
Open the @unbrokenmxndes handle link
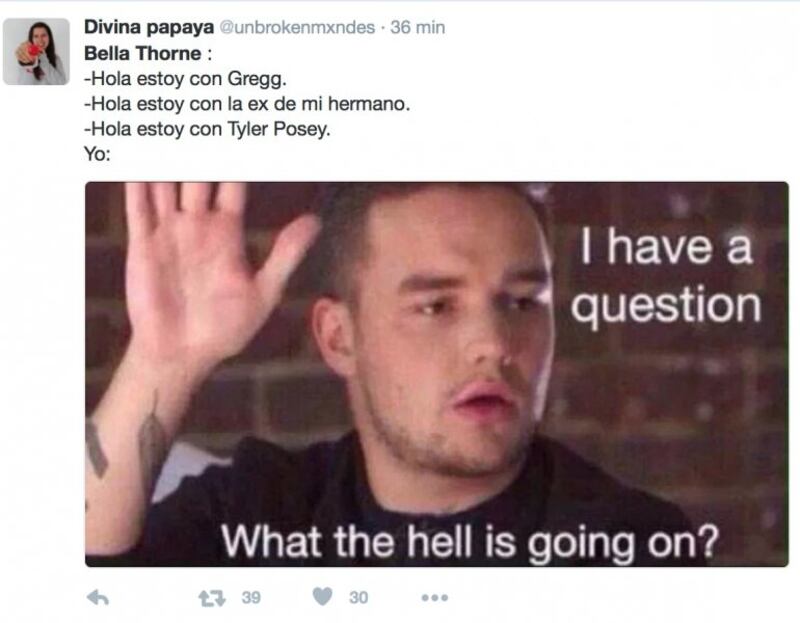click(x=297, y=27)
